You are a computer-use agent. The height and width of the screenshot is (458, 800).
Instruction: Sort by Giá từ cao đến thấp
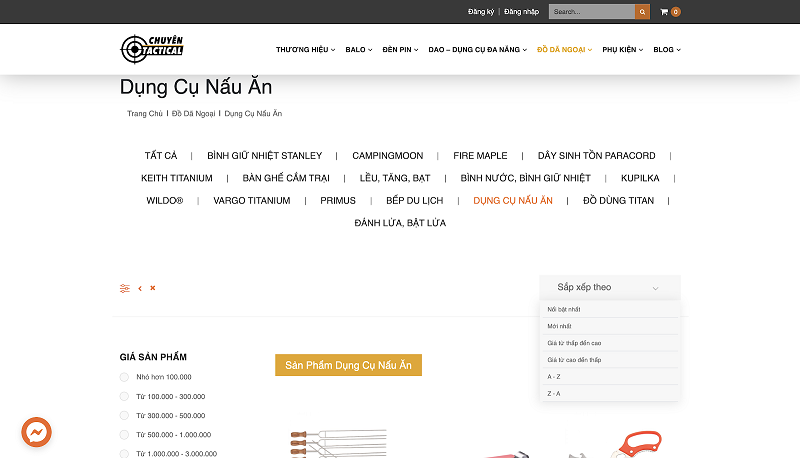pos(610,360)
